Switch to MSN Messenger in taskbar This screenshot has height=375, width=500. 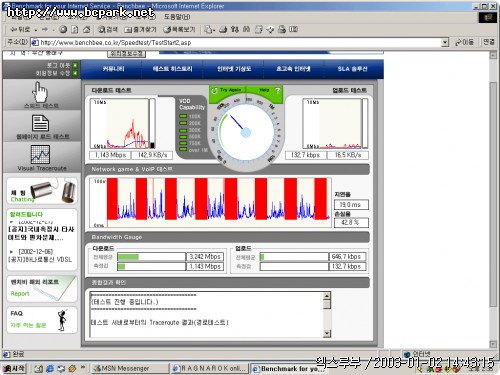[130, 368]
